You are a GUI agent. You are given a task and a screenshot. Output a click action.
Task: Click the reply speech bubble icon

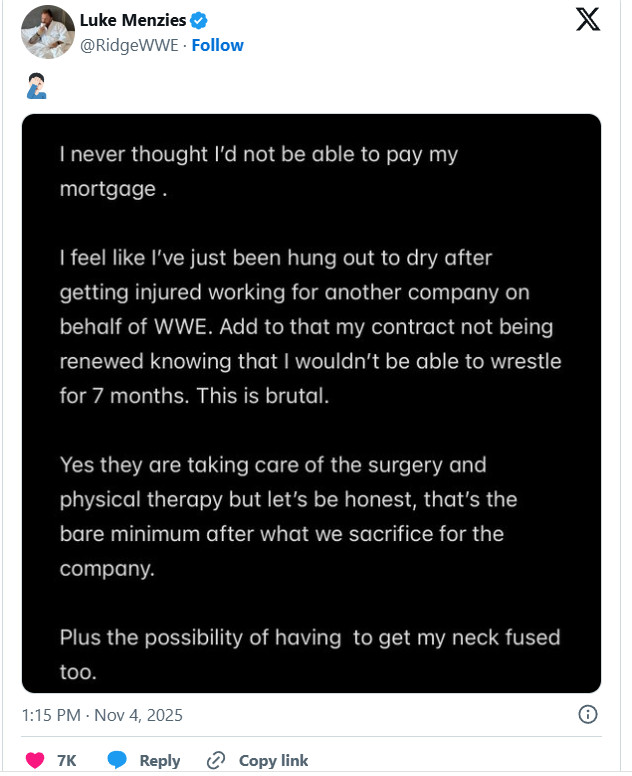pos(117,760)
